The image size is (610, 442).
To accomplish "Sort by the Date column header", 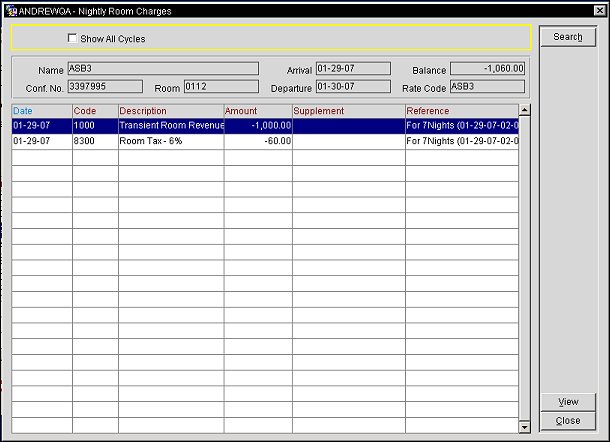I will [x=41, y=110].
